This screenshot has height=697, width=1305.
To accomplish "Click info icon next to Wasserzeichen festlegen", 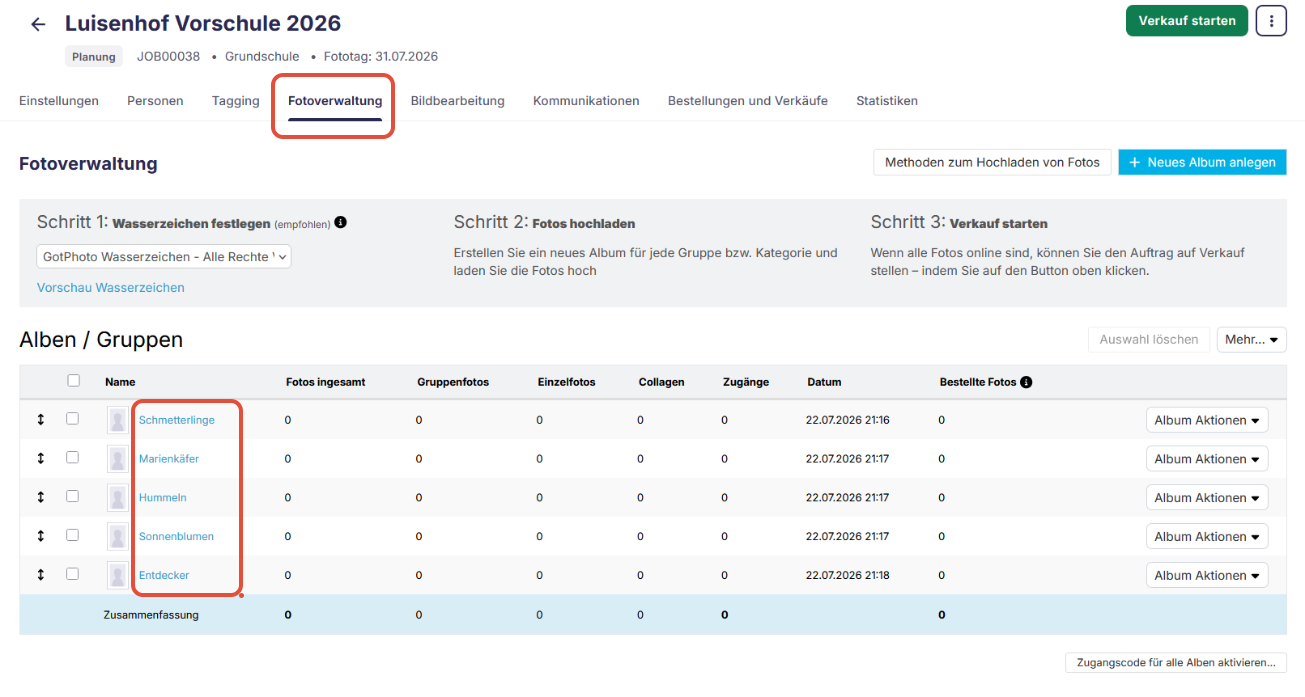I will click(341, 222).
